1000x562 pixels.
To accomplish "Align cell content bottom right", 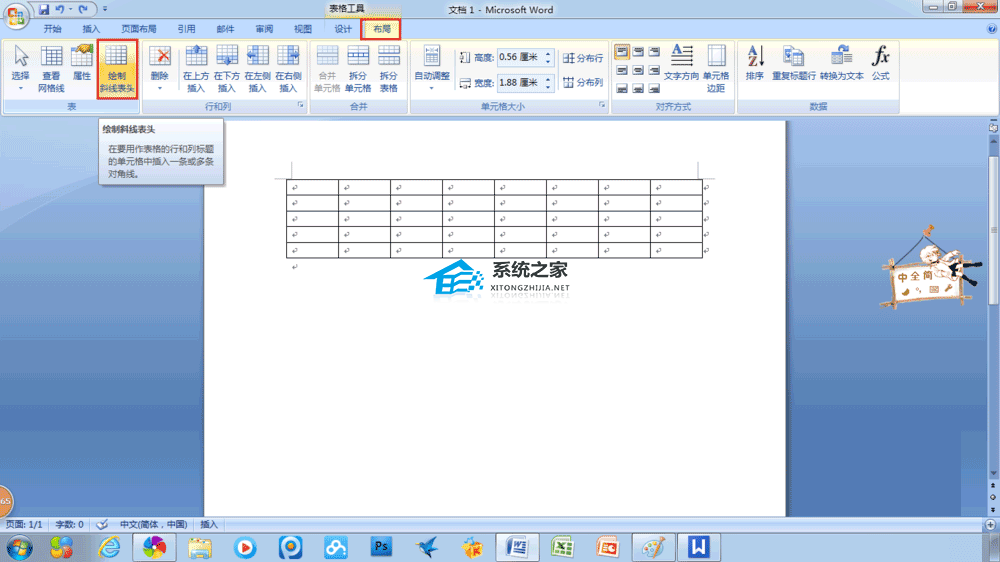I will (654, 88).
